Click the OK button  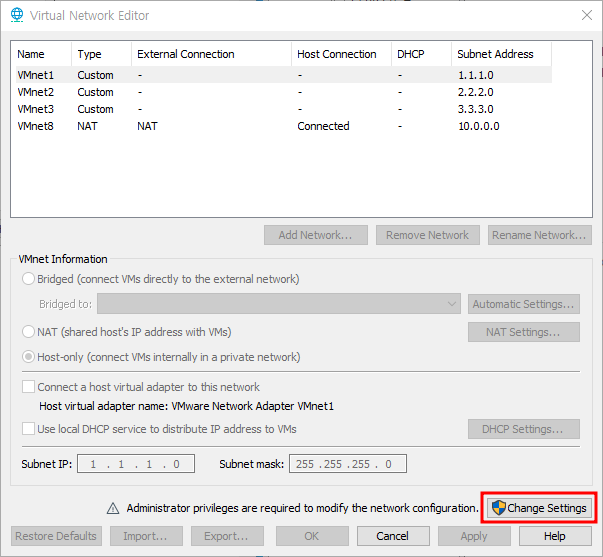point(312,536)
